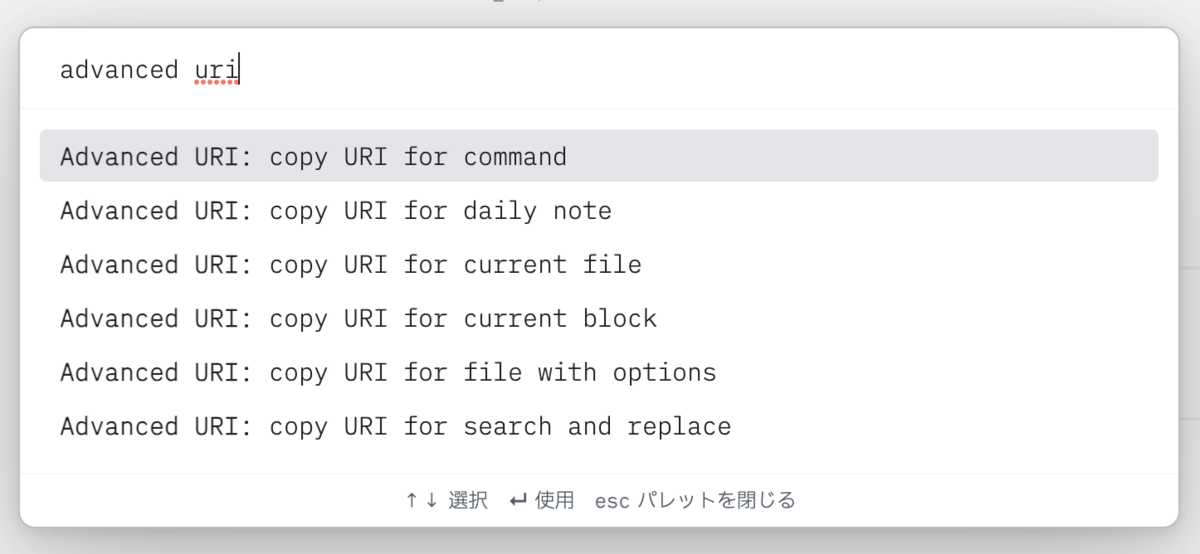
Task: Pick "copy URI for current block" command
Action: (x=358, y=319)
